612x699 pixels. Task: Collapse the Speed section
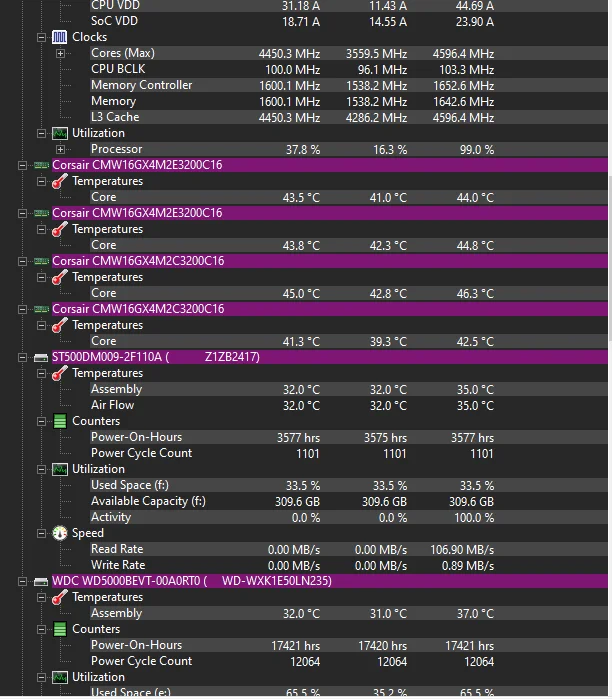click(x=41, y=534)
